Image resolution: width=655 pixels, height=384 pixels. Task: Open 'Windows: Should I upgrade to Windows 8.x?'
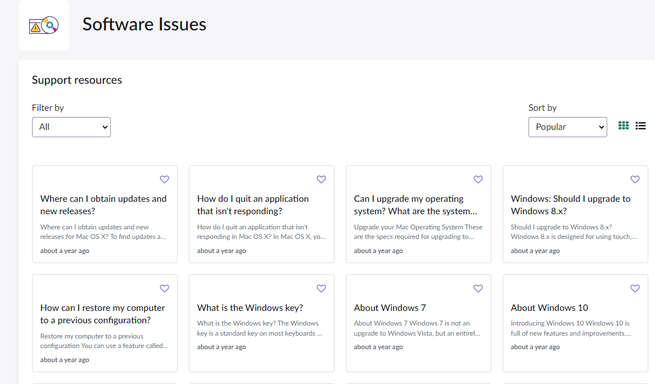(x=571, y=205)
